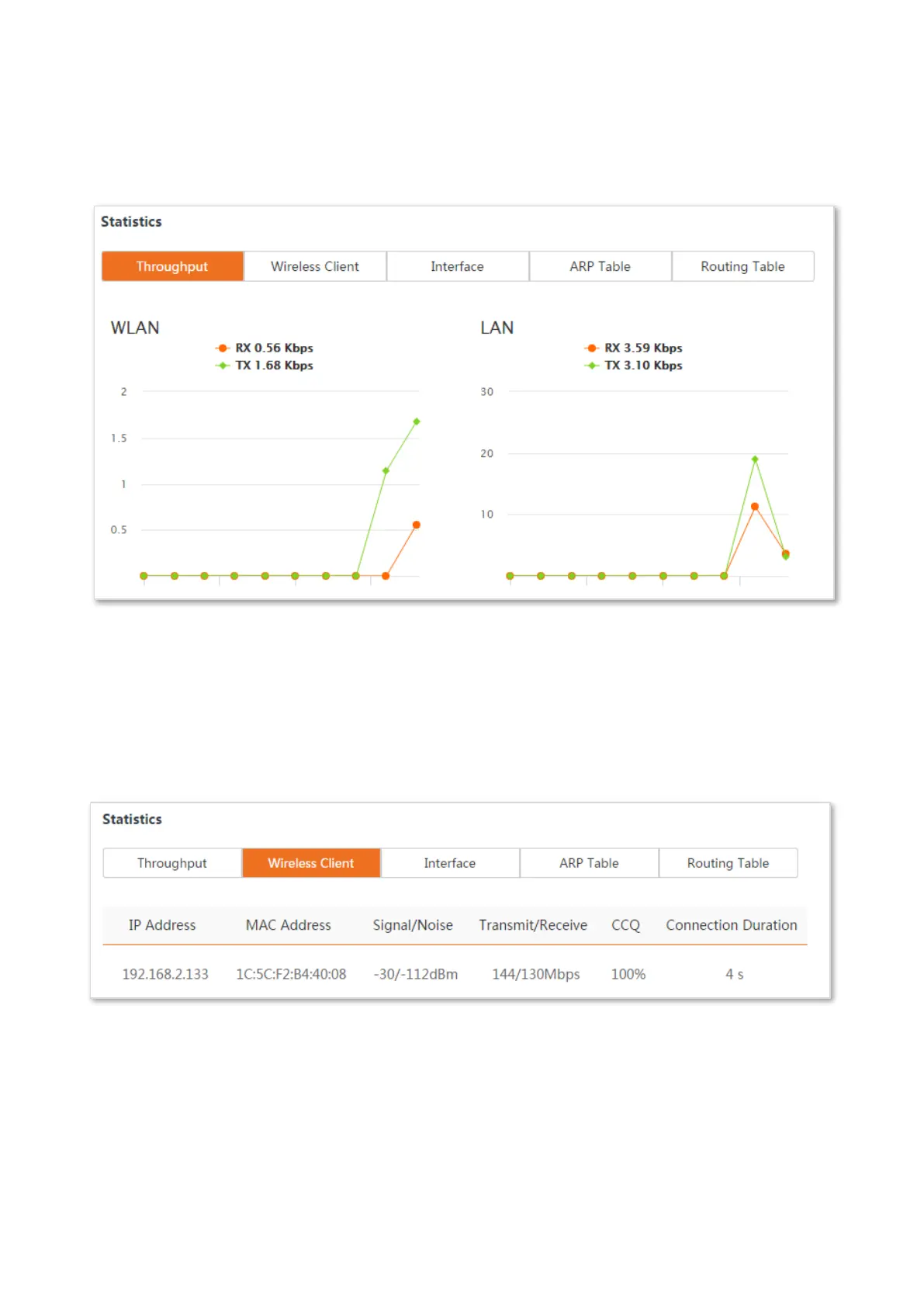
Task: Click the CCQ column header
Action: tap(625, 925)
